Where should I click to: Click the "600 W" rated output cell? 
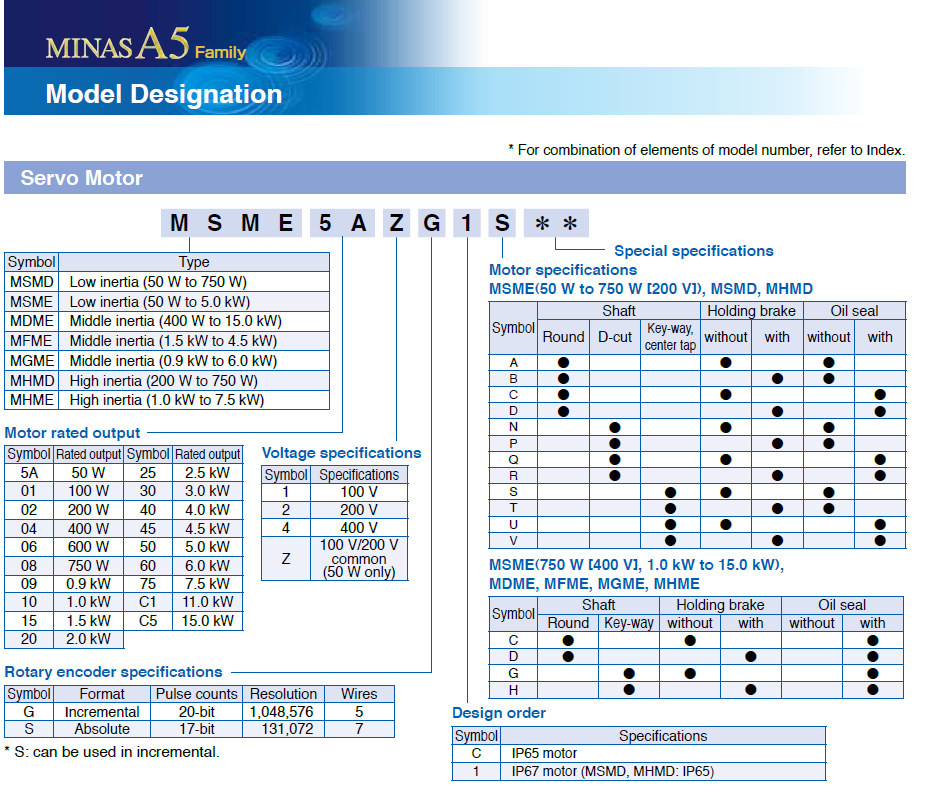89,547
